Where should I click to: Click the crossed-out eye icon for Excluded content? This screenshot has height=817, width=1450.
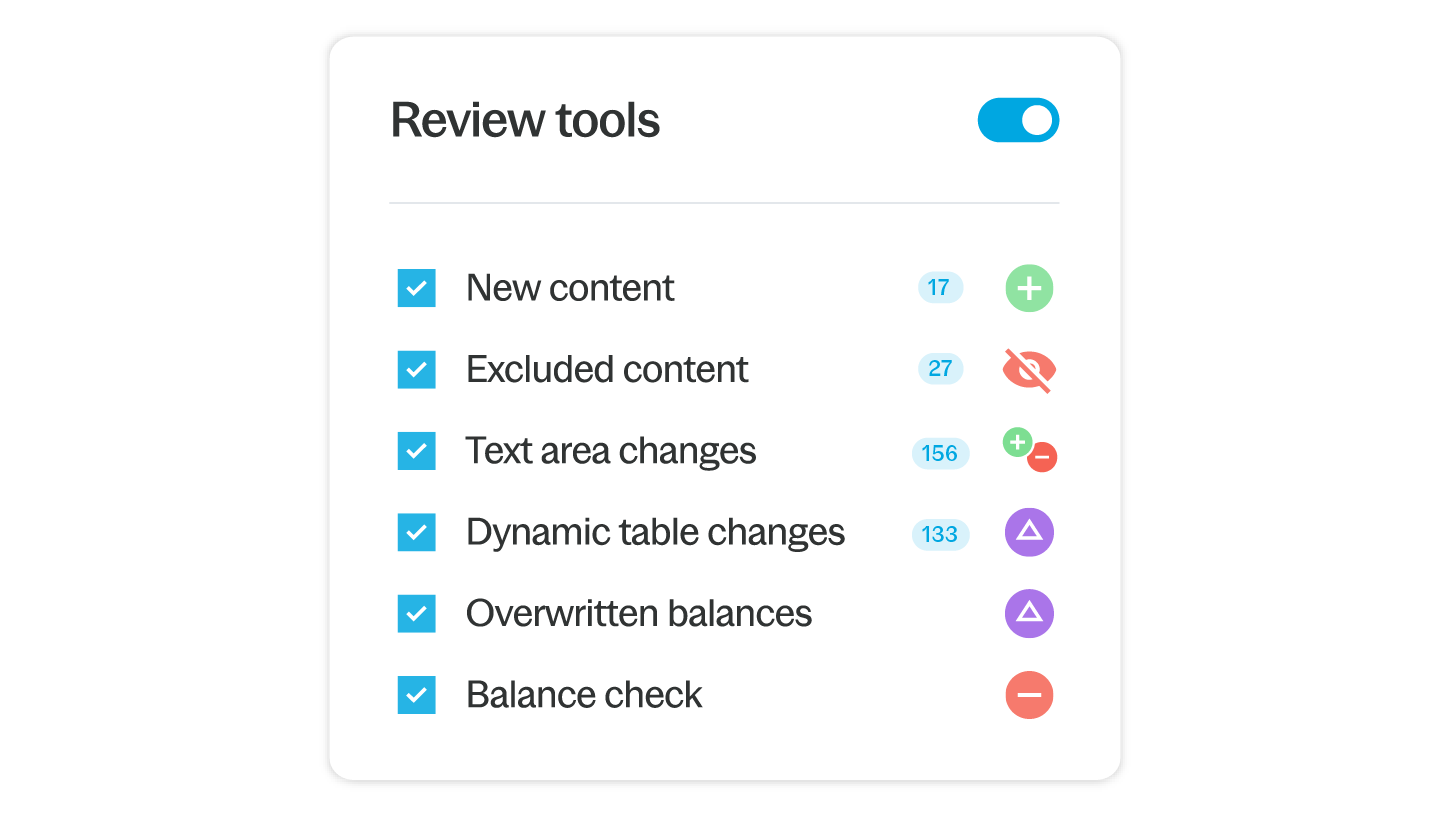coord(1029,371)
